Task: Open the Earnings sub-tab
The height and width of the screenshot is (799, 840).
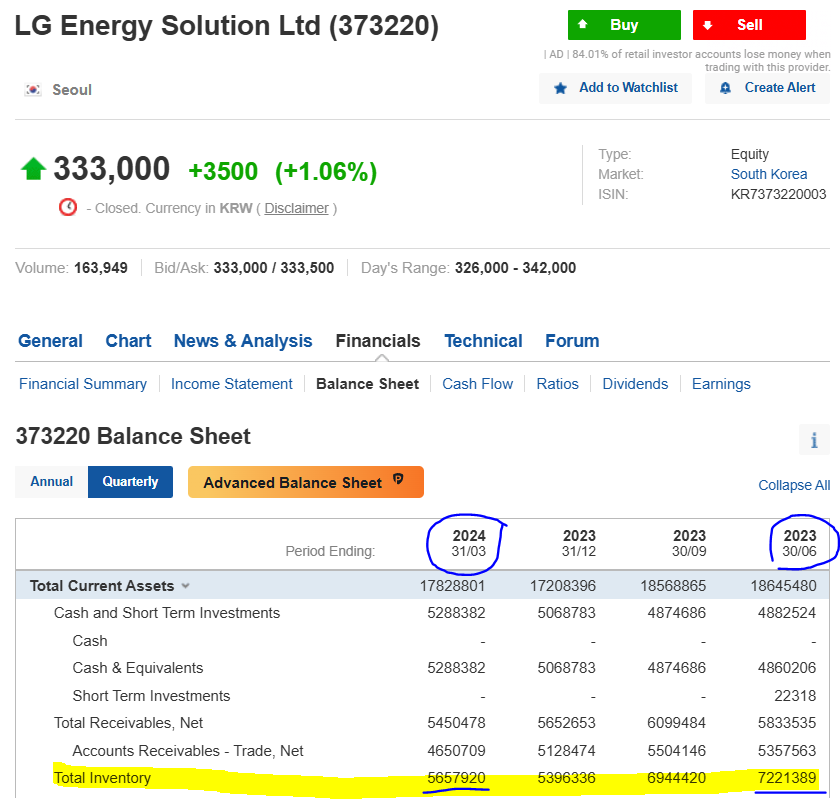Action: pyautogui.click(x=721, y=384)
